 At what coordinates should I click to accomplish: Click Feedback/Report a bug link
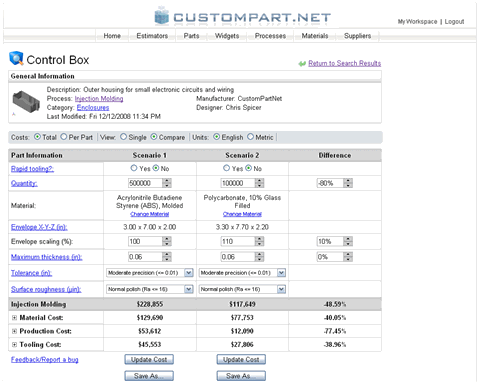pyautogui.click(x=45, y=360)
